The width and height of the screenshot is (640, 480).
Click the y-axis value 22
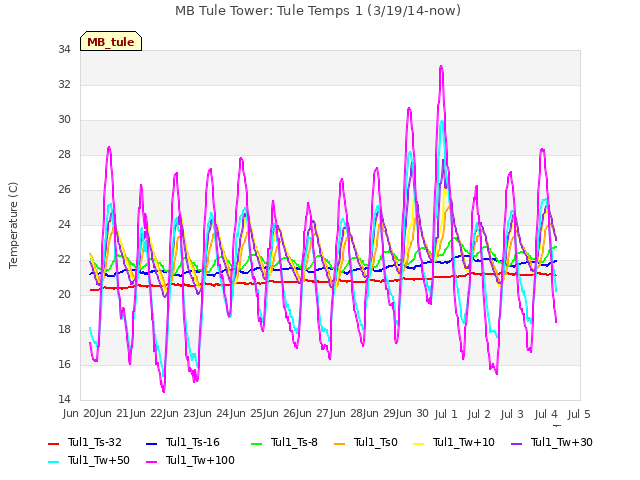coord(64,260)
